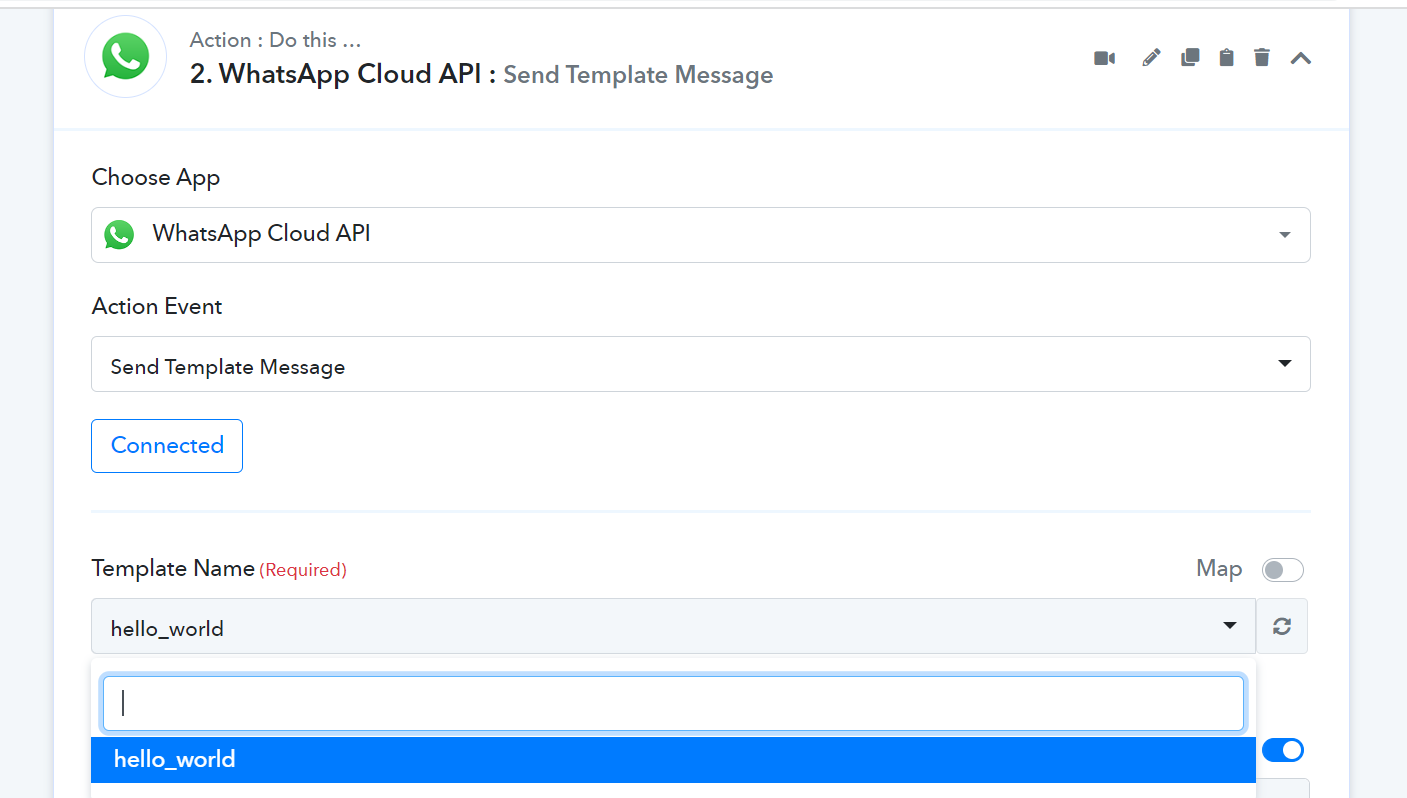The image size is (1407, 798).
Task: Toggle the Map switch for Template Name
Action: point(1282,570)
